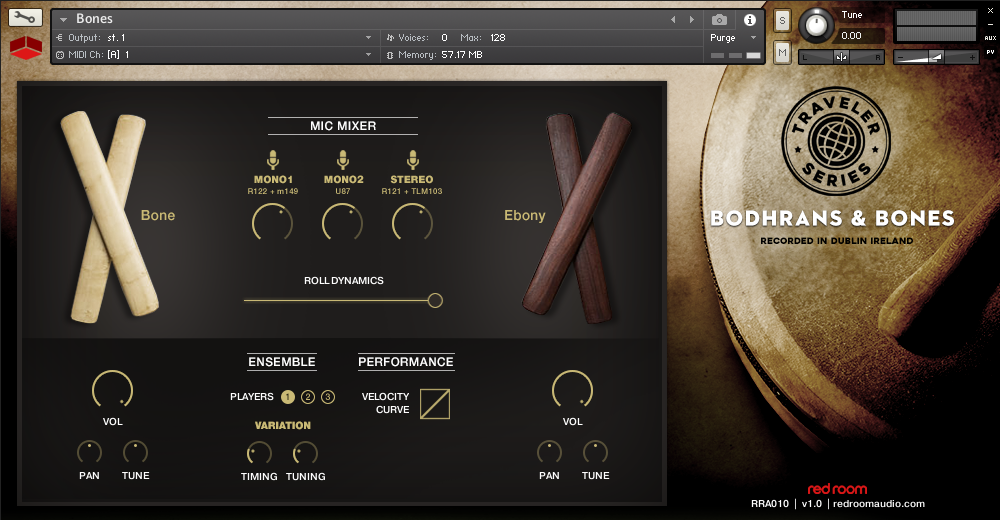The image size is (1000, 520).
Task: Open the wrench instrument edit tool
Action: (26, 17)
